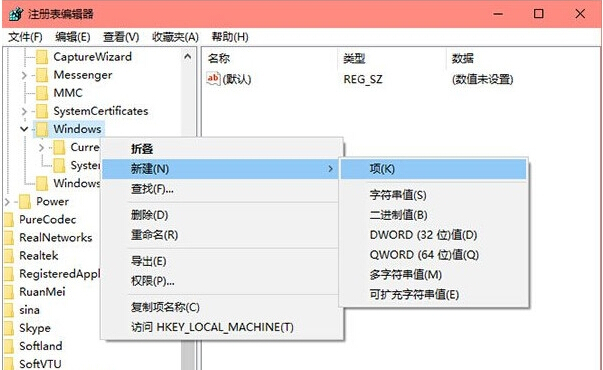
Task: Create a new 可扩充字符串值(E)
Action: pyautogui.click(x=433, y=295)
